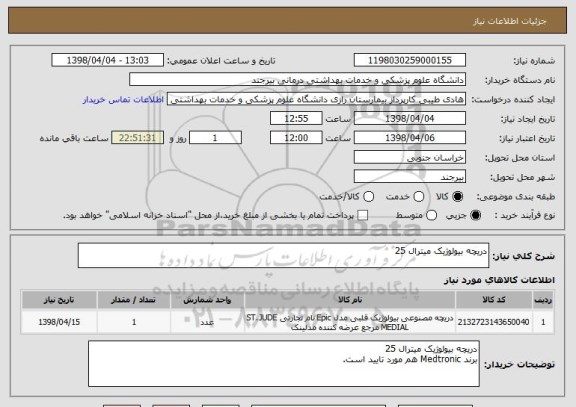Click the نام کالا column header
Screen dimensions: 576x407
(350, 300)
